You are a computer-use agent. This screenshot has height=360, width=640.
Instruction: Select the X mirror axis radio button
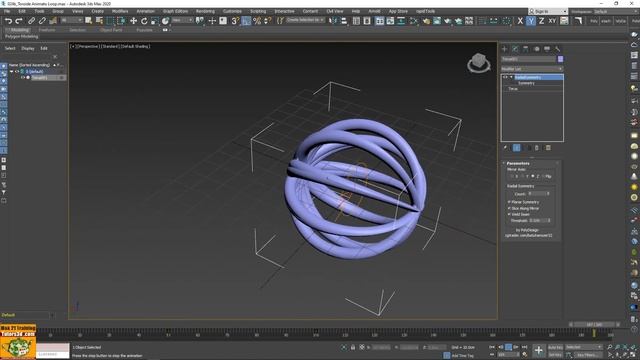point(512,176)
